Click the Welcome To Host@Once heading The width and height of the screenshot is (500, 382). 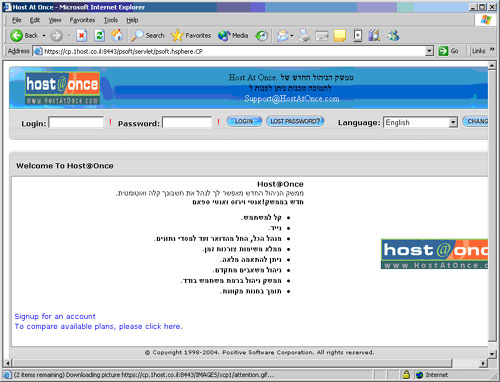pos(65,166)
